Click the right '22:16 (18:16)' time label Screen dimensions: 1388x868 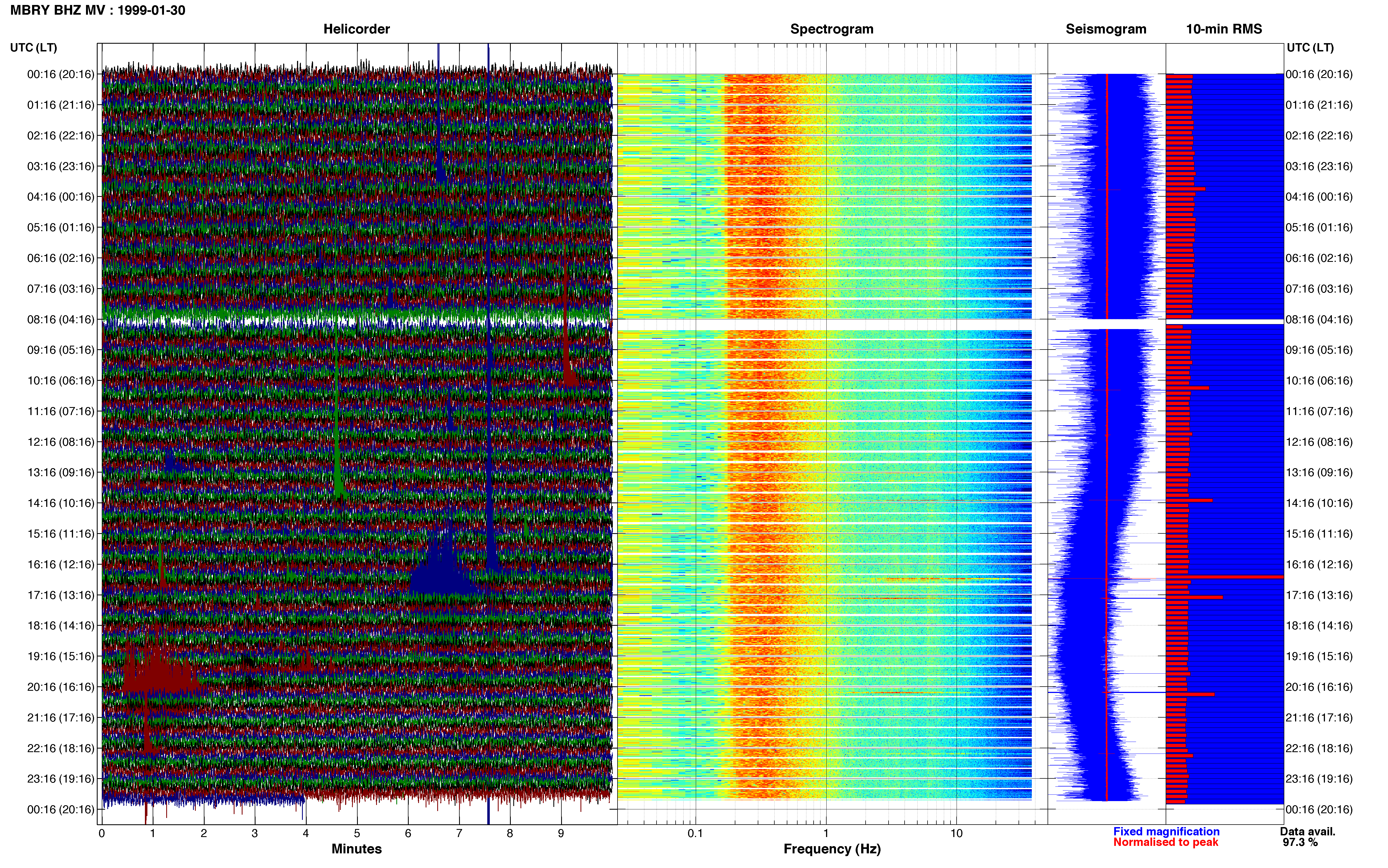click(x=1319, y=748)
